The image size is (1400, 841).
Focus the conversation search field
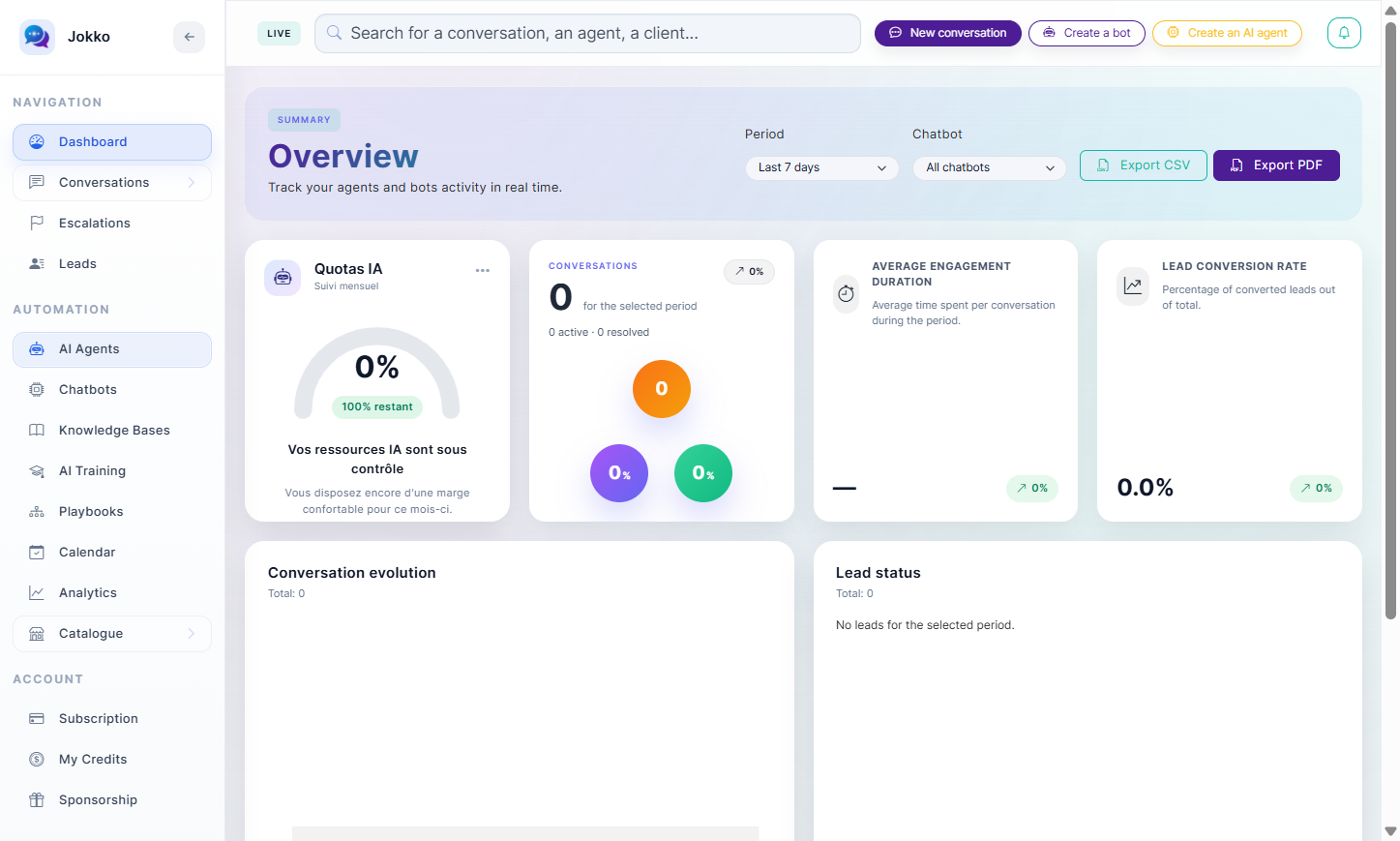pos(587,33)
